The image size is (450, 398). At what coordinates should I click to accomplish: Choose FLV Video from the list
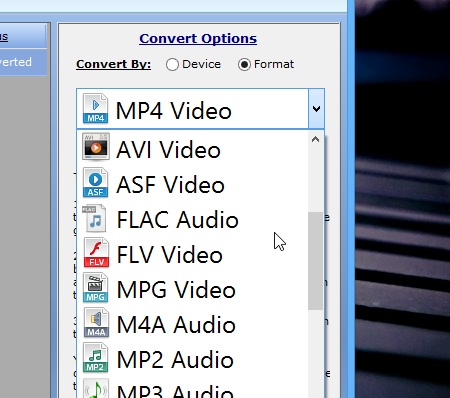click(192, 254)
